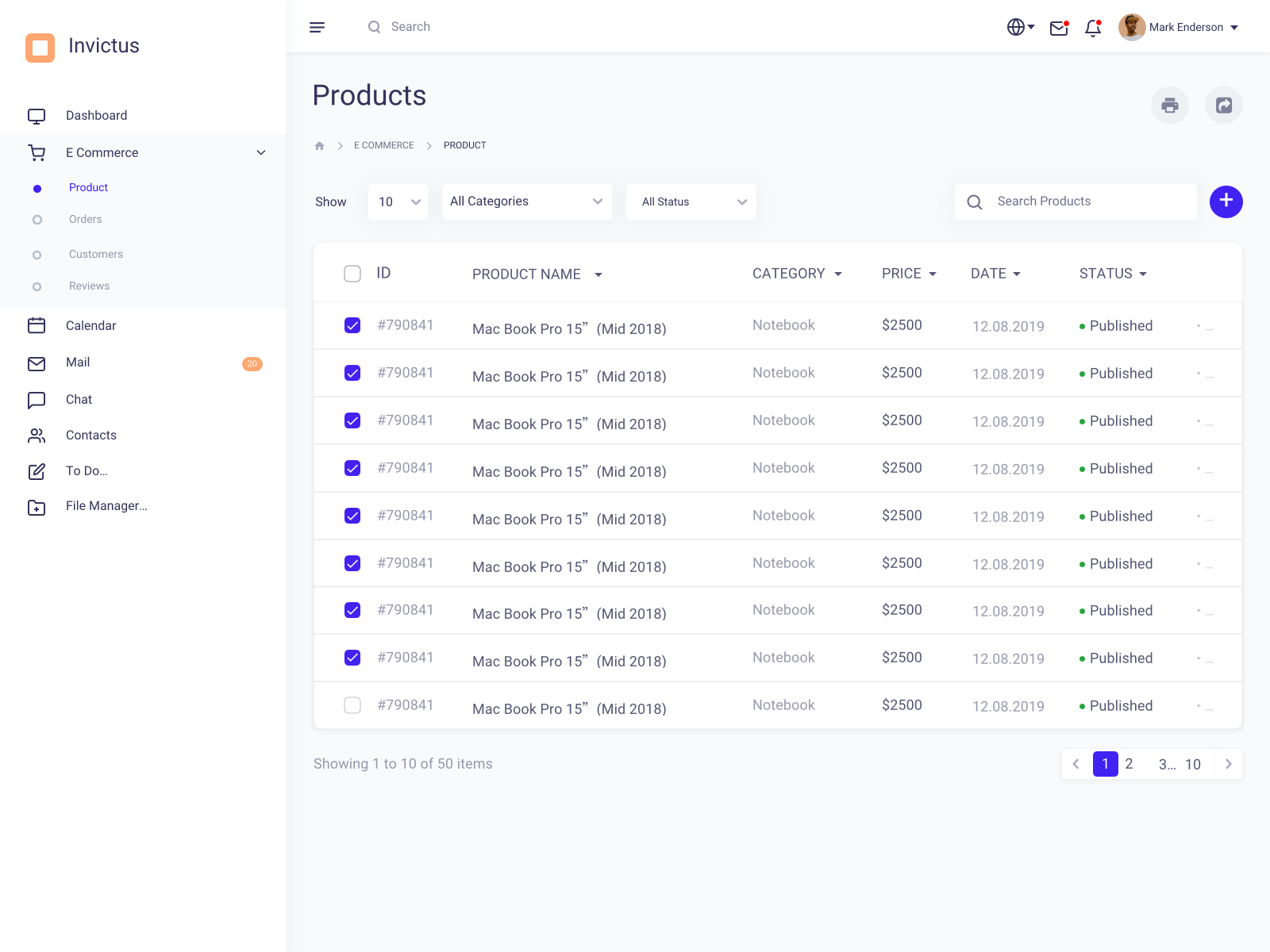The height and width of the screenshot is (952, 1270).
Task: Uncheck the fourth product row checkbox
Action: pos(352,468)
